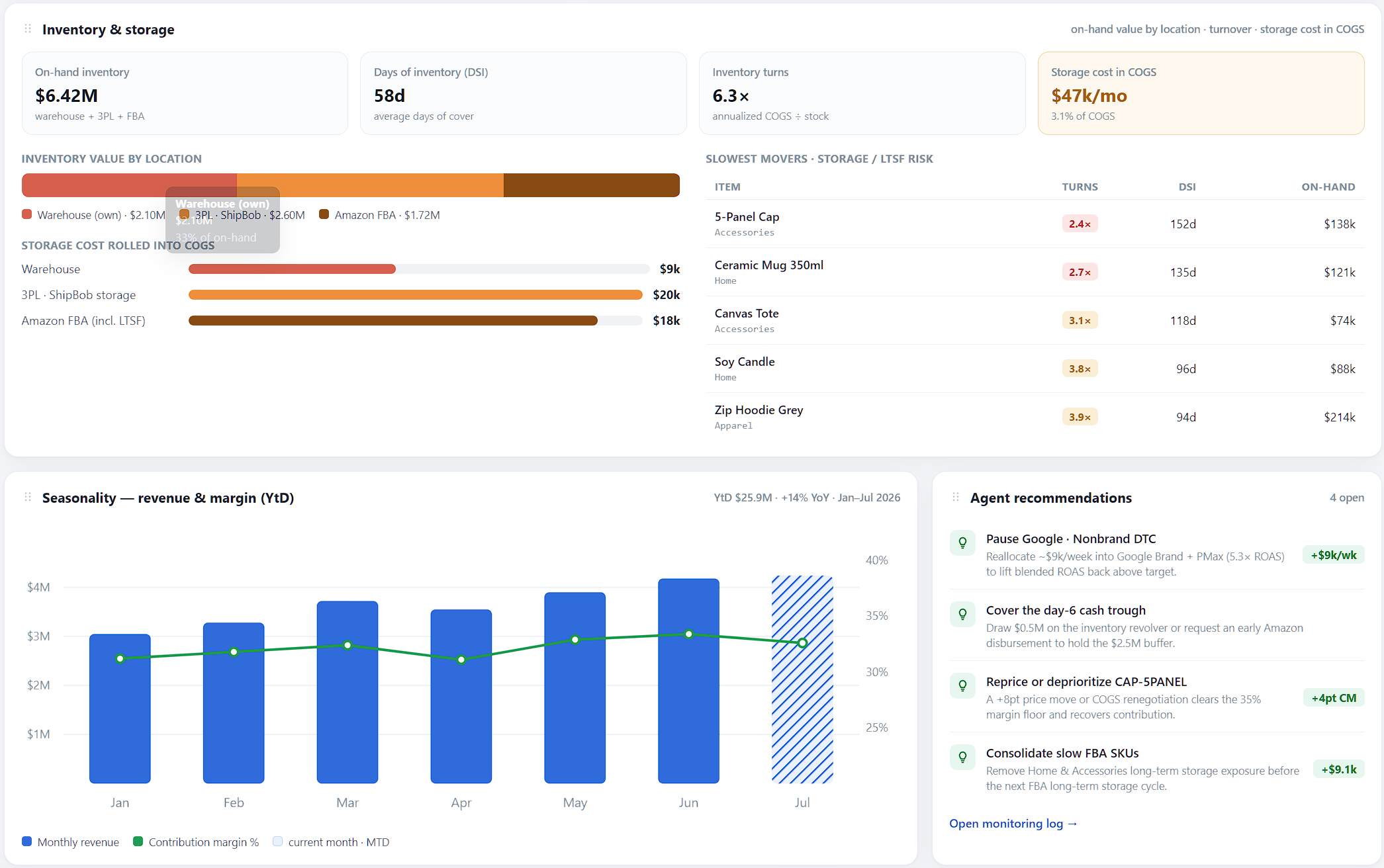
Task: Select the Zip Hoodie Grey row
Action: pos(1035,417)
